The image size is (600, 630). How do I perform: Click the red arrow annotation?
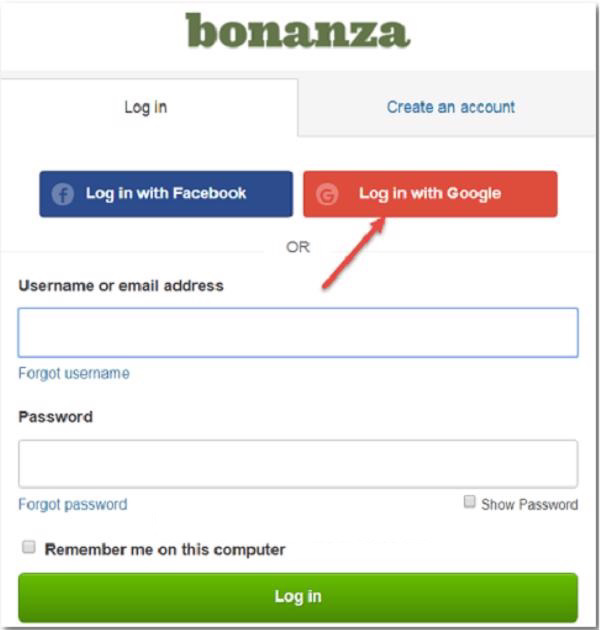pos(352,254)
